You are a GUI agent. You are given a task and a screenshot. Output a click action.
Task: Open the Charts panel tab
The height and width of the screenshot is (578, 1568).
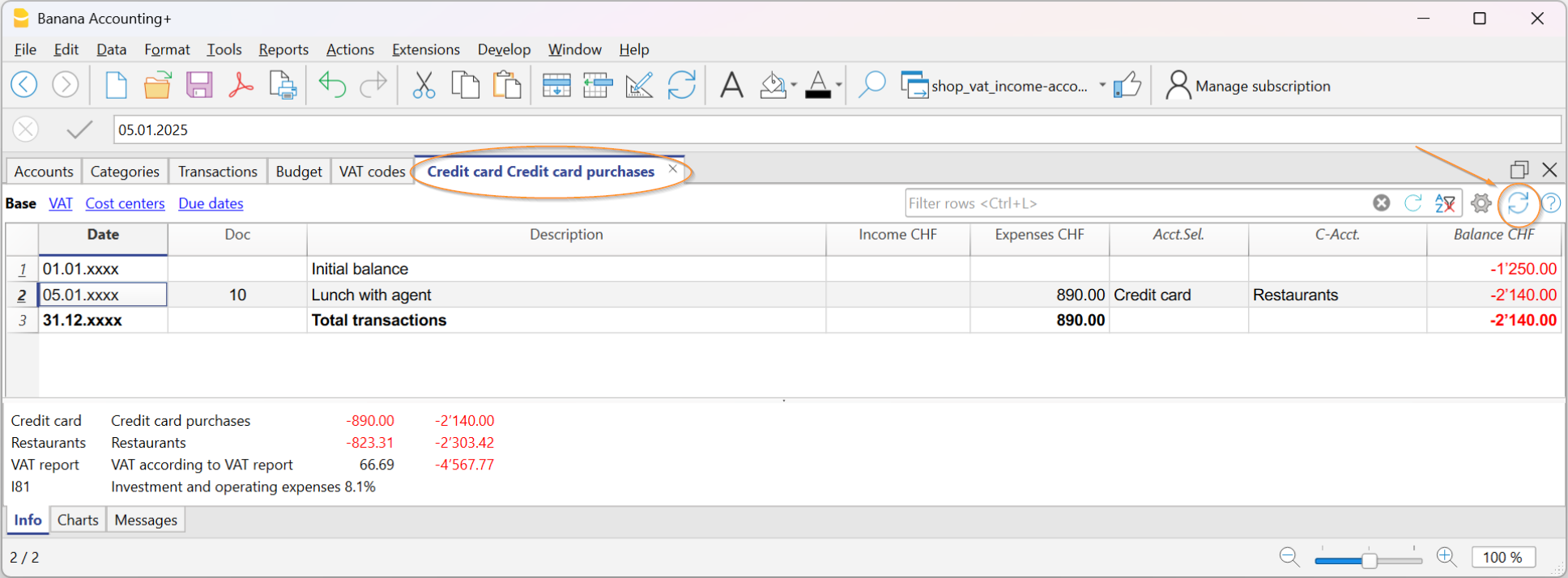pos(78,520)
